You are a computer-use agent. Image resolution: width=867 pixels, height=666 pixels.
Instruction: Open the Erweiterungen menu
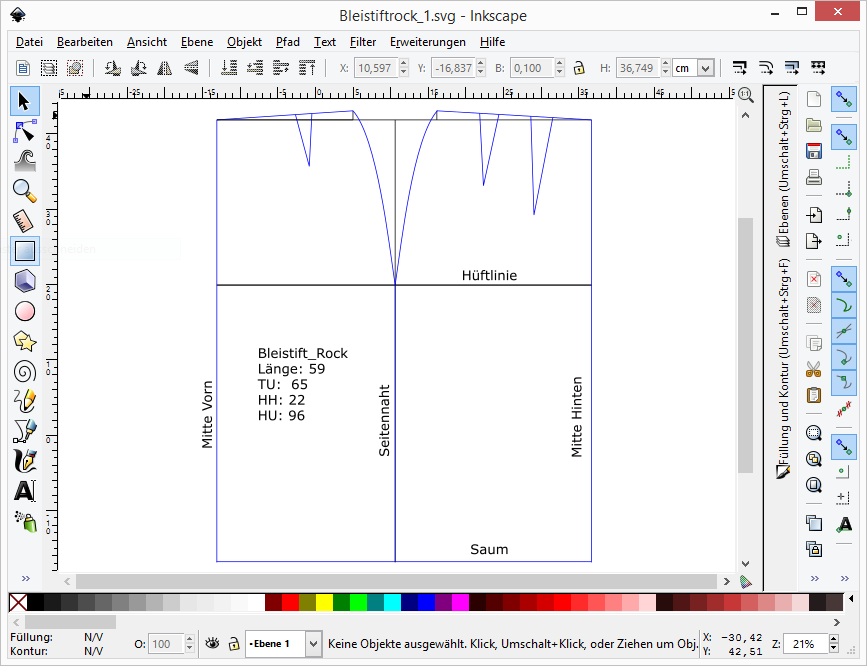pyautogui.click(x=427, y=42)
